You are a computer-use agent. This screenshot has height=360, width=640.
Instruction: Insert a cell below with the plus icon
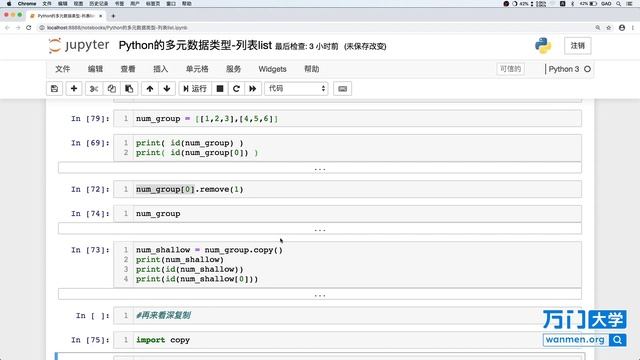[74, 89]
